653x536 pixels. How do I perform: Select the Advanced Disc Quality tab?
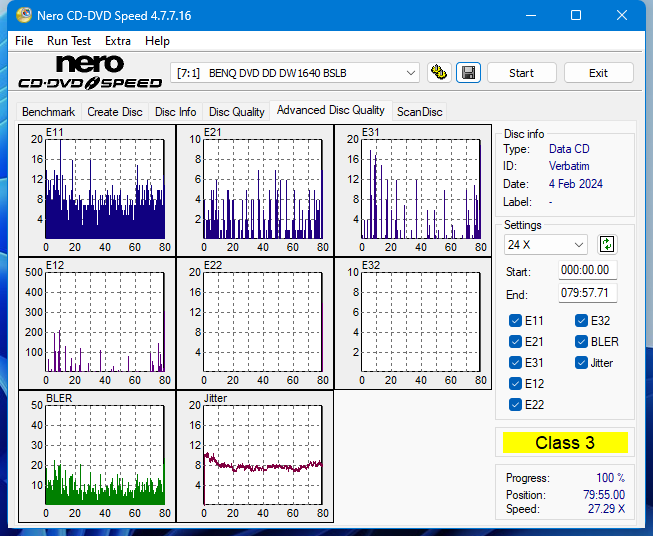coord(331,110)
